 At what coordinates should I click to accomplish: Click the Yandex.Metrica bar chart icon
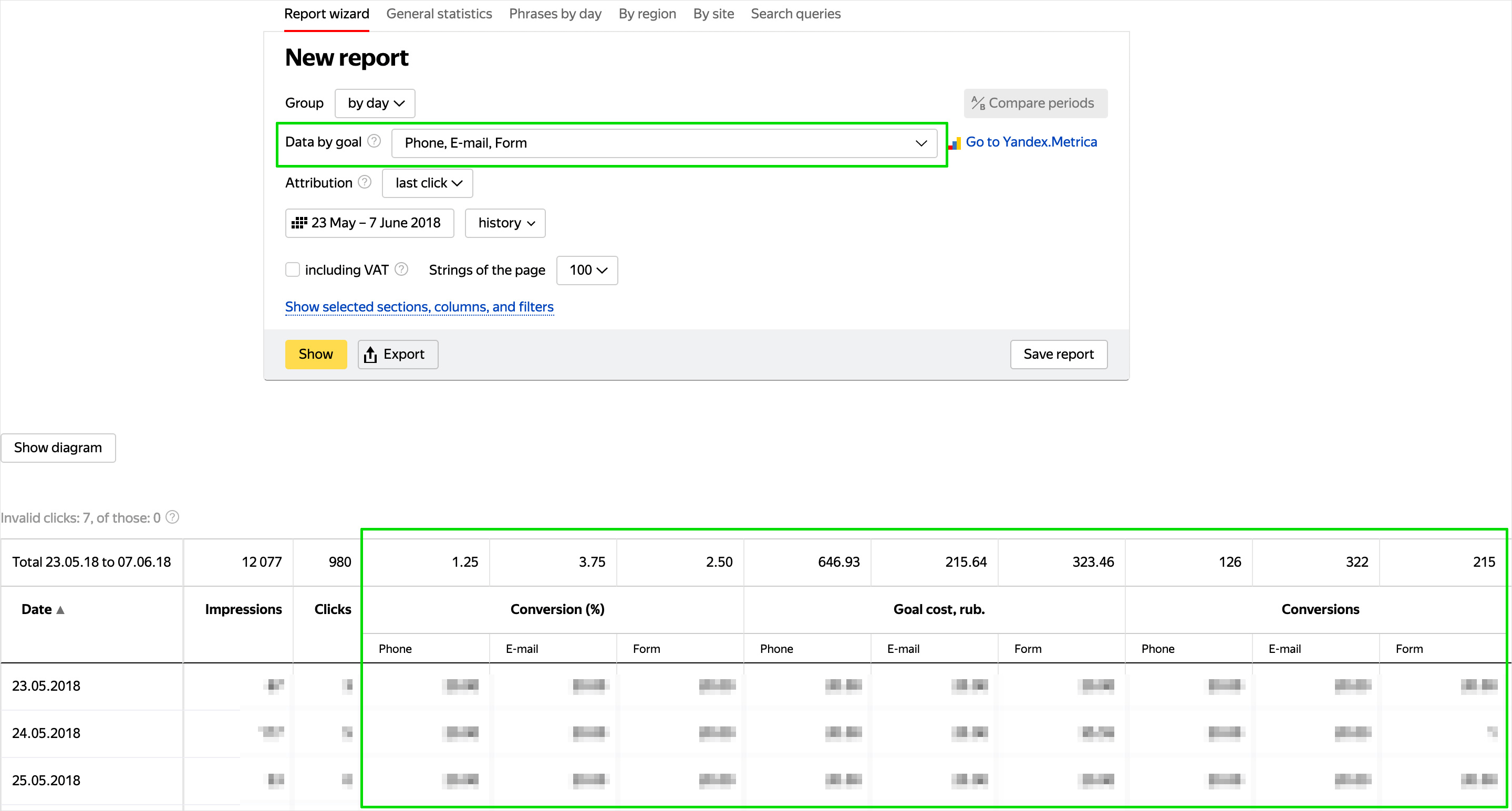click(x=955, y=142)
